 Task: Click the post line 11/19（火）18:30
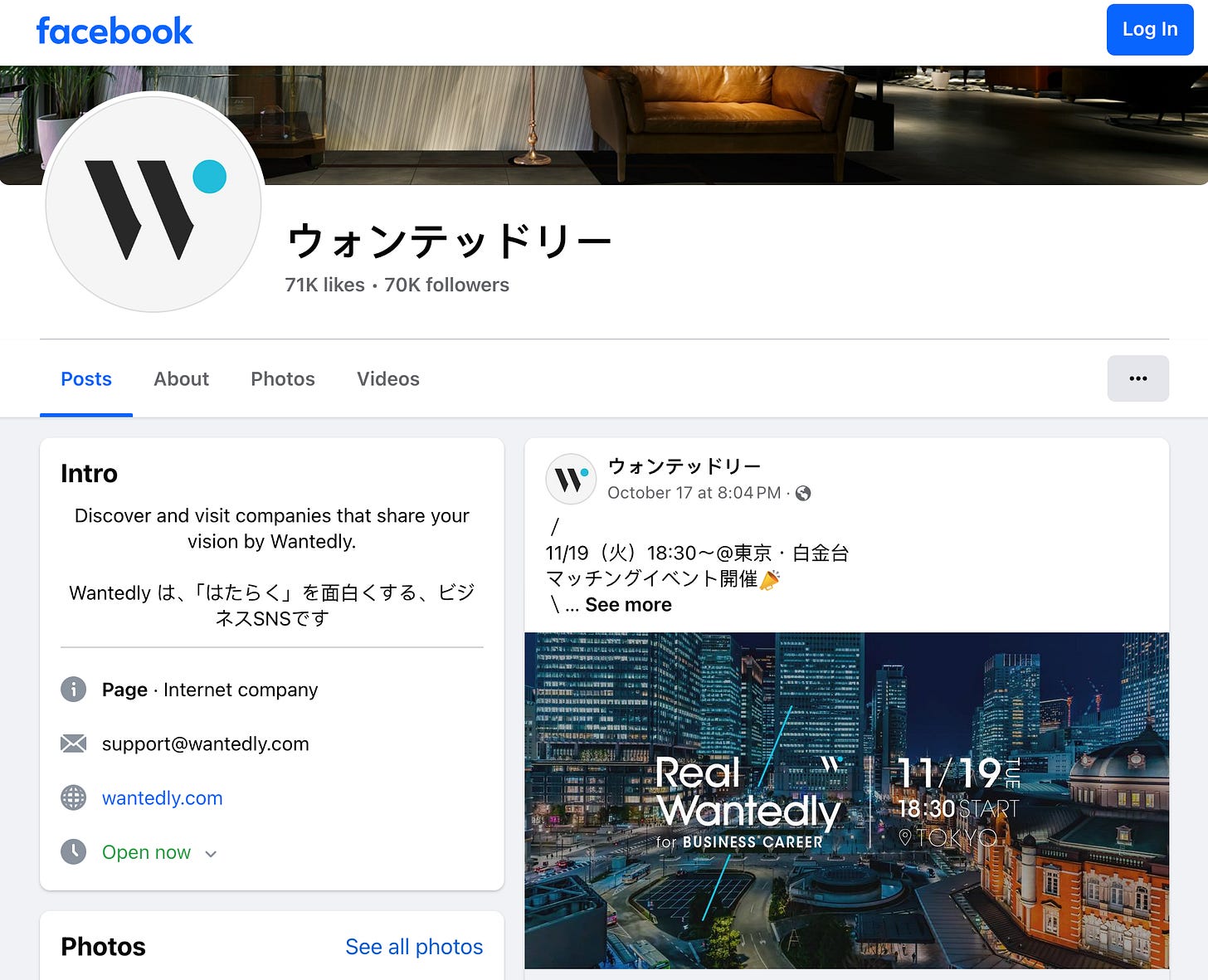pyautogui.click(x=697, y=553)
